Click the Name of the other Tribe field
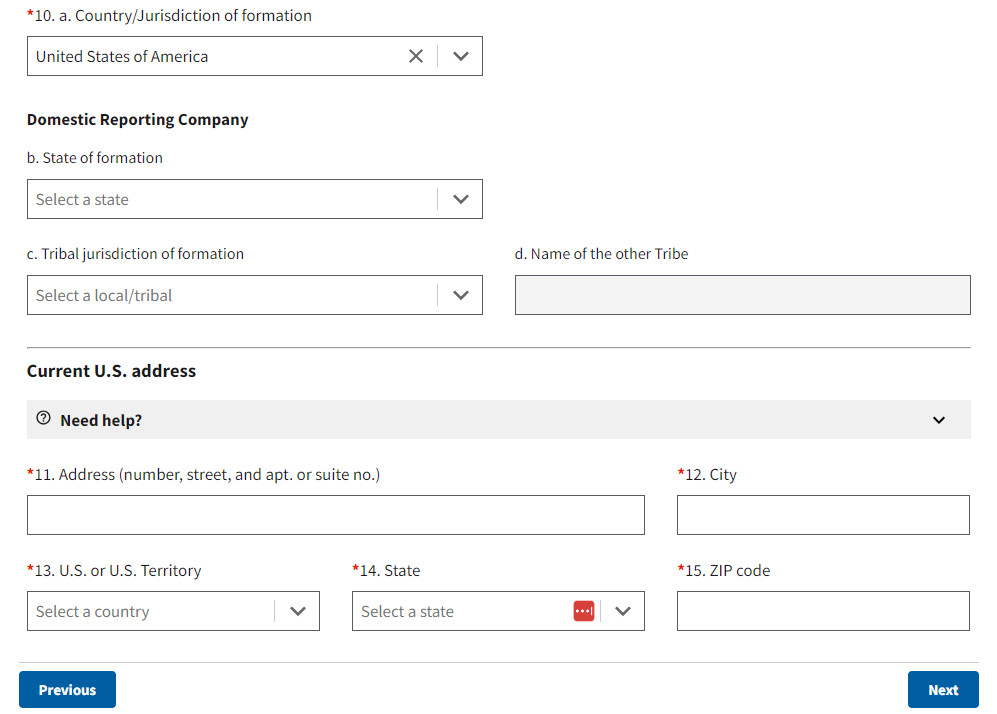The image size is (997, 714). [742, 295]
